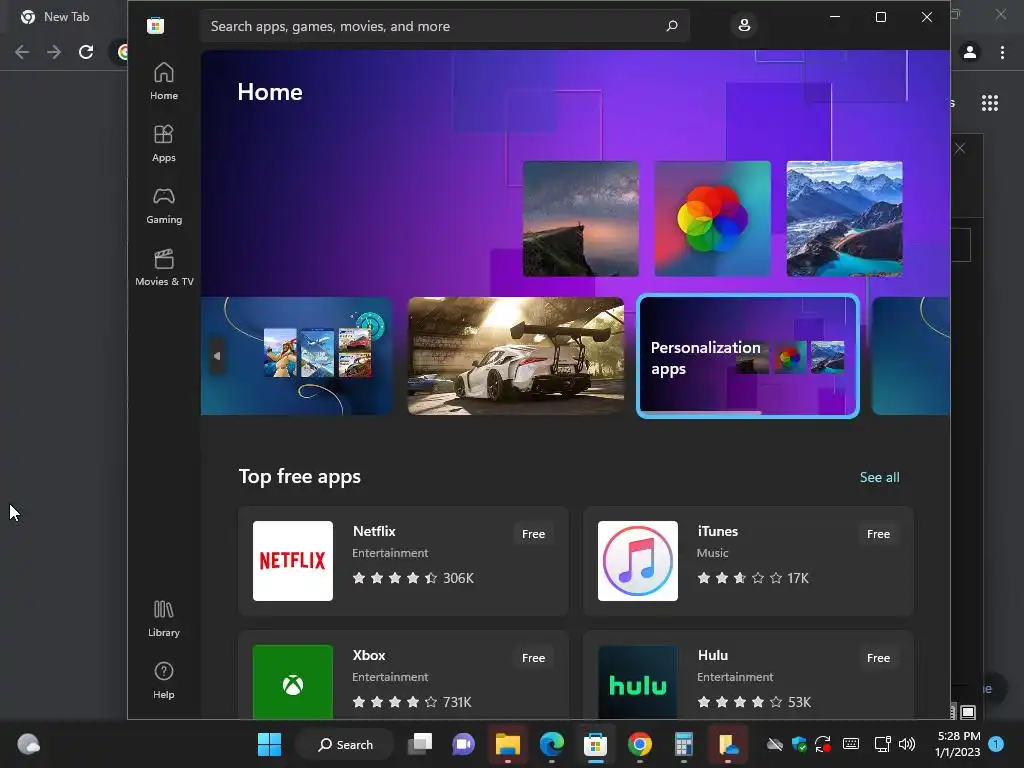This screenshot has height=768, width=1024.
Task: Click the Microsoft Store logo icon
Action: click(155, 26)
